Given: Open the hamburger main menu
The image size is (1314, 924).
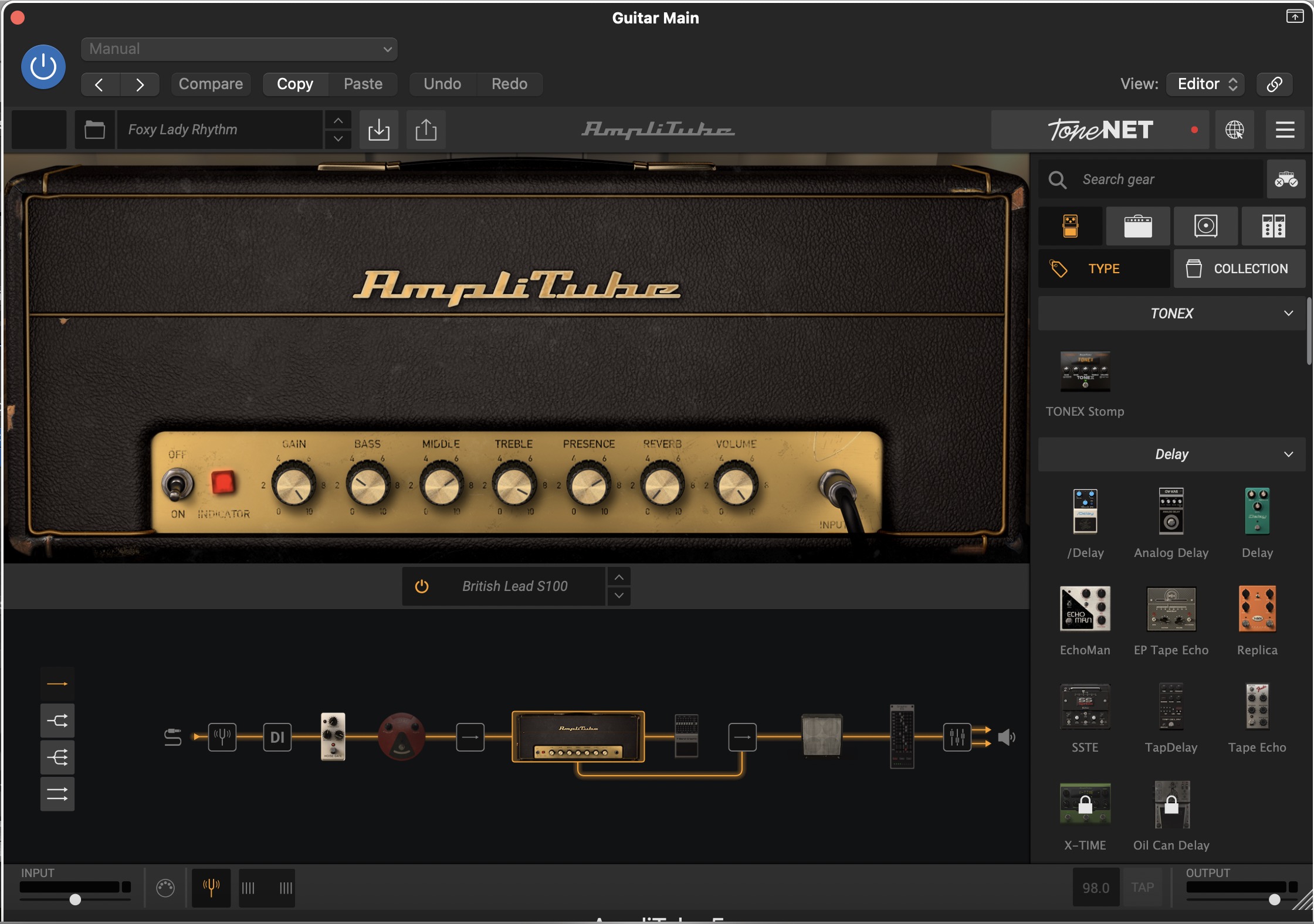Looking at the screenshot, I should pos(1285,130).
